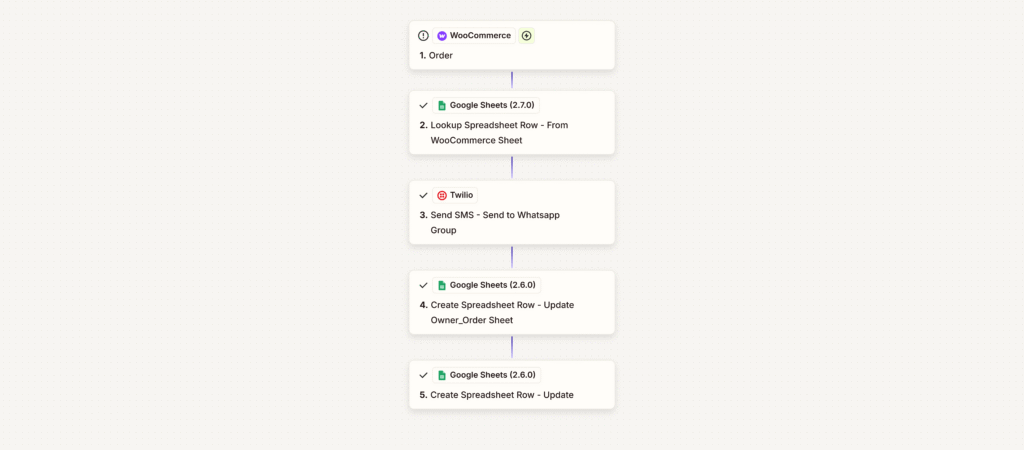Click connector line between steps 2 and 3
The width and height of the screenshot is (1024, 450).
(x=512, y=167)
